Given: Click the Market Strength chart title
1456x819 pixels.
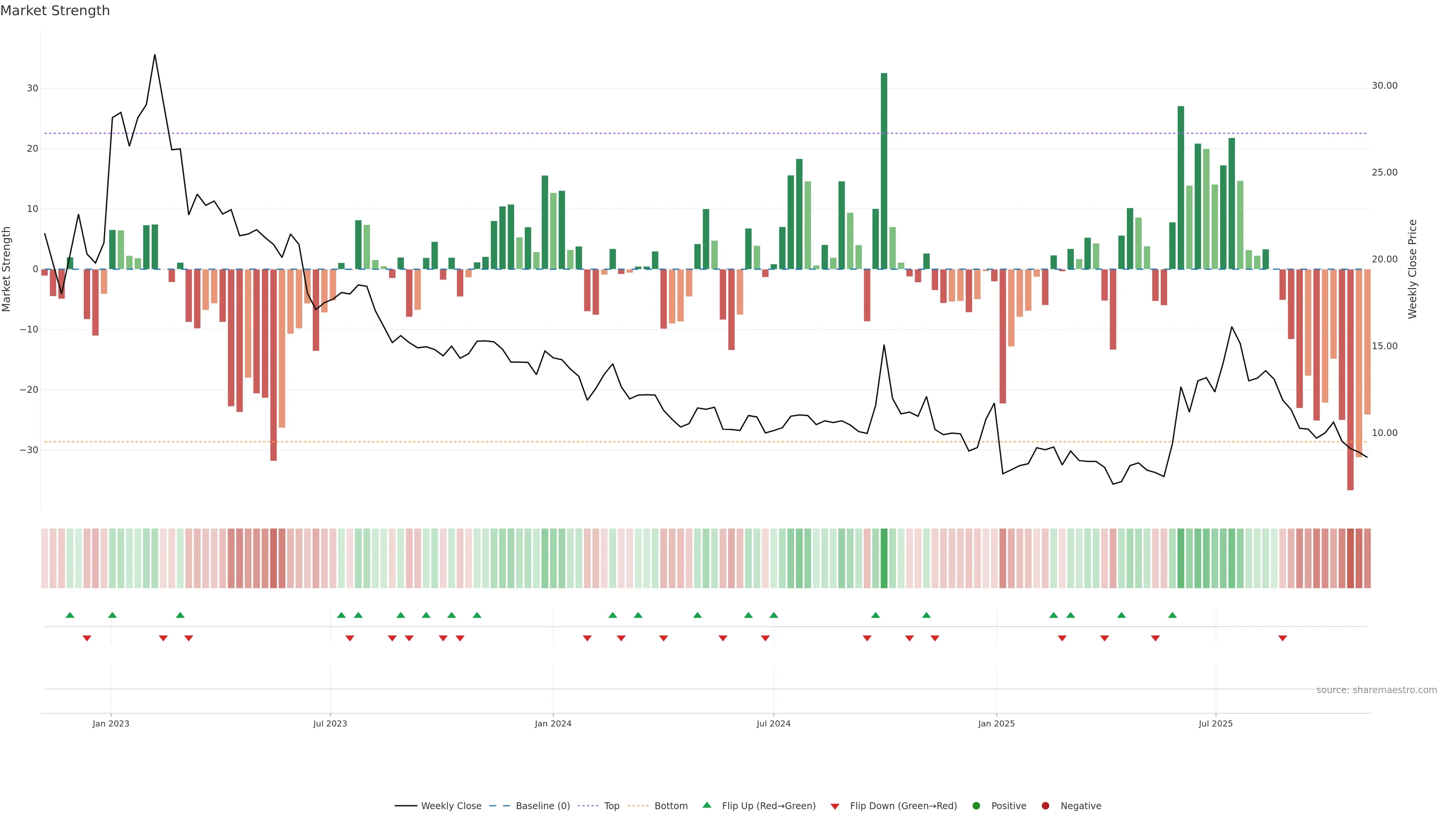Looking at the screenshot, I should 55,11.
